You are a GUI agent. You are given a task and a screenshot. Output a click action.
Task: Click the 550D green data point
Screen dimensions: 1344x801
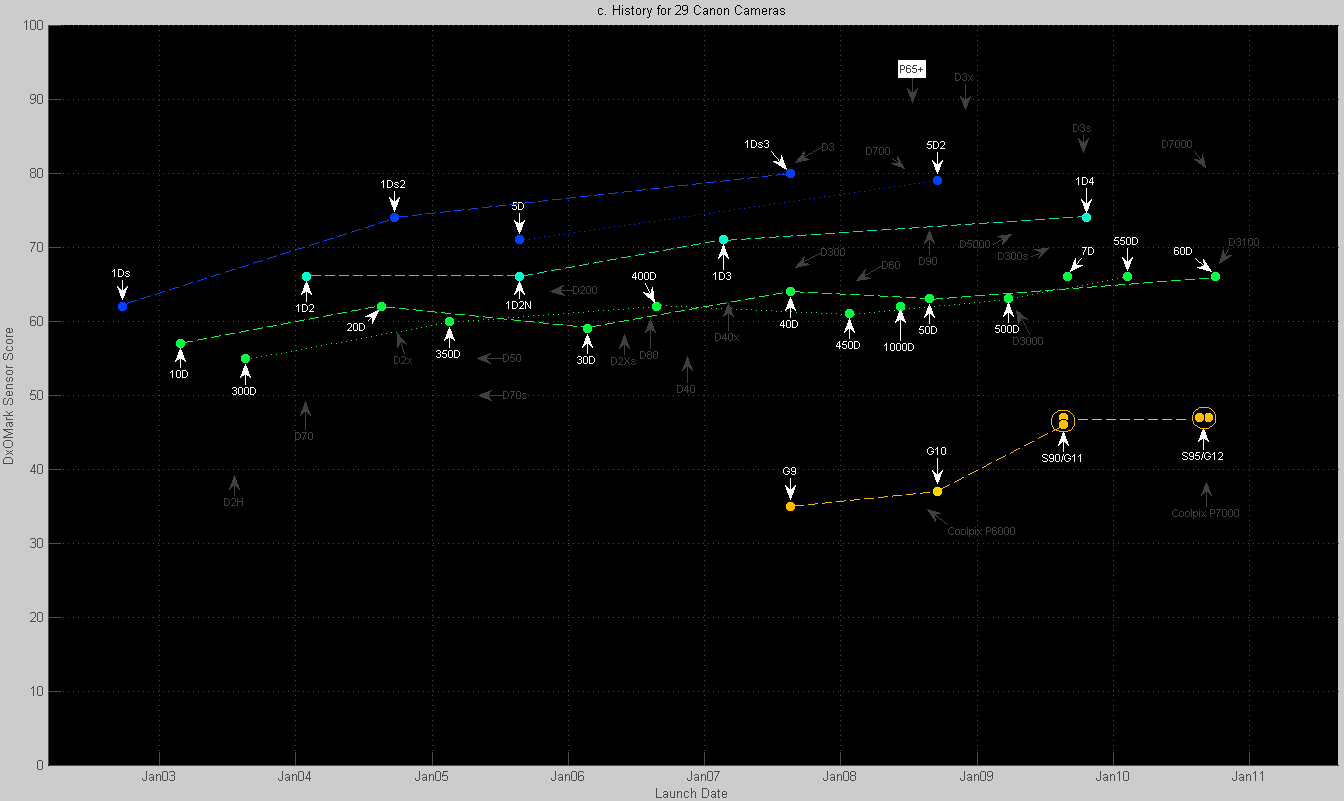[1127, 276]
